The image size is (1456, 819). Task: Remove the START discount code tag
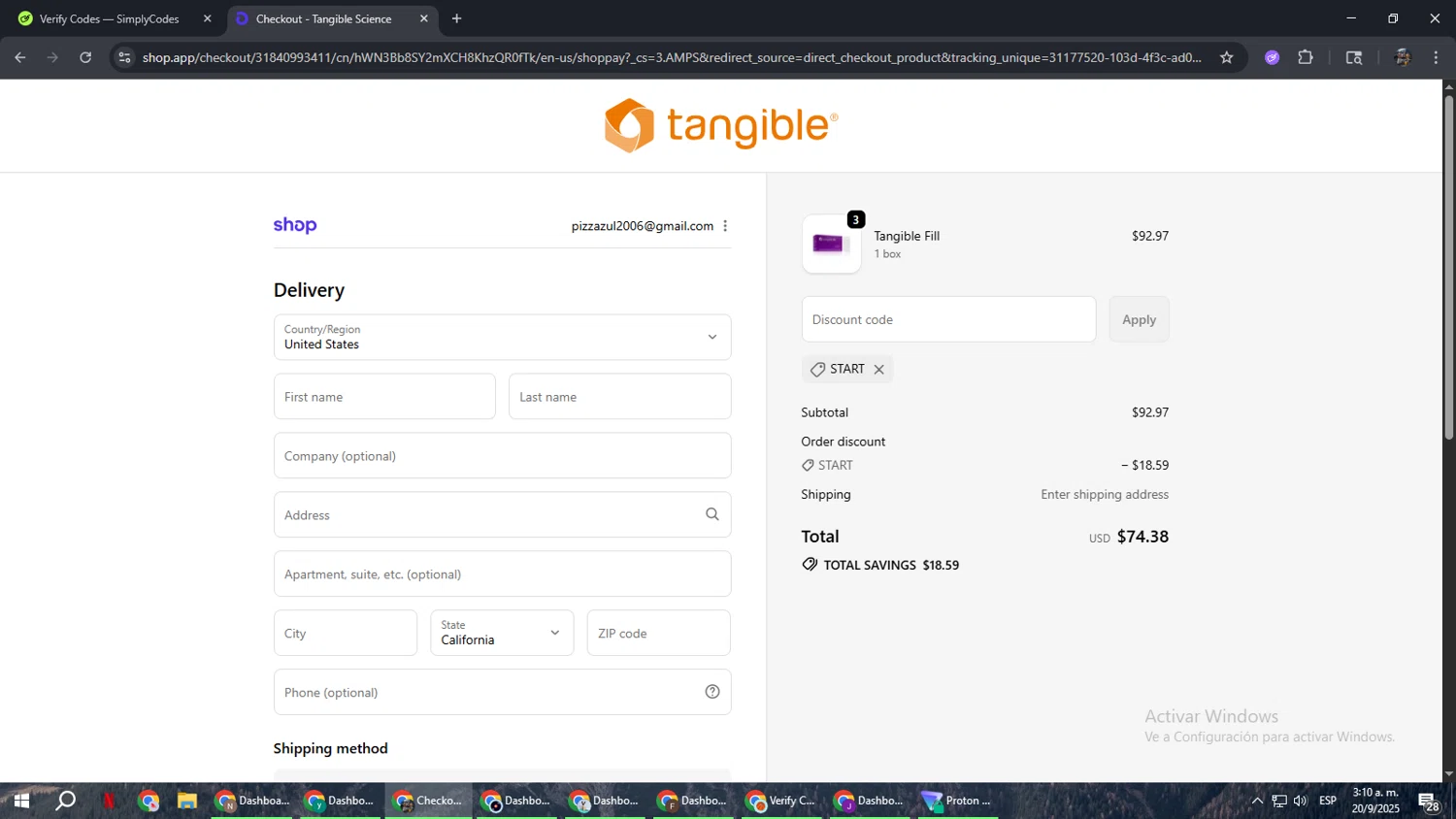(879, 370)
